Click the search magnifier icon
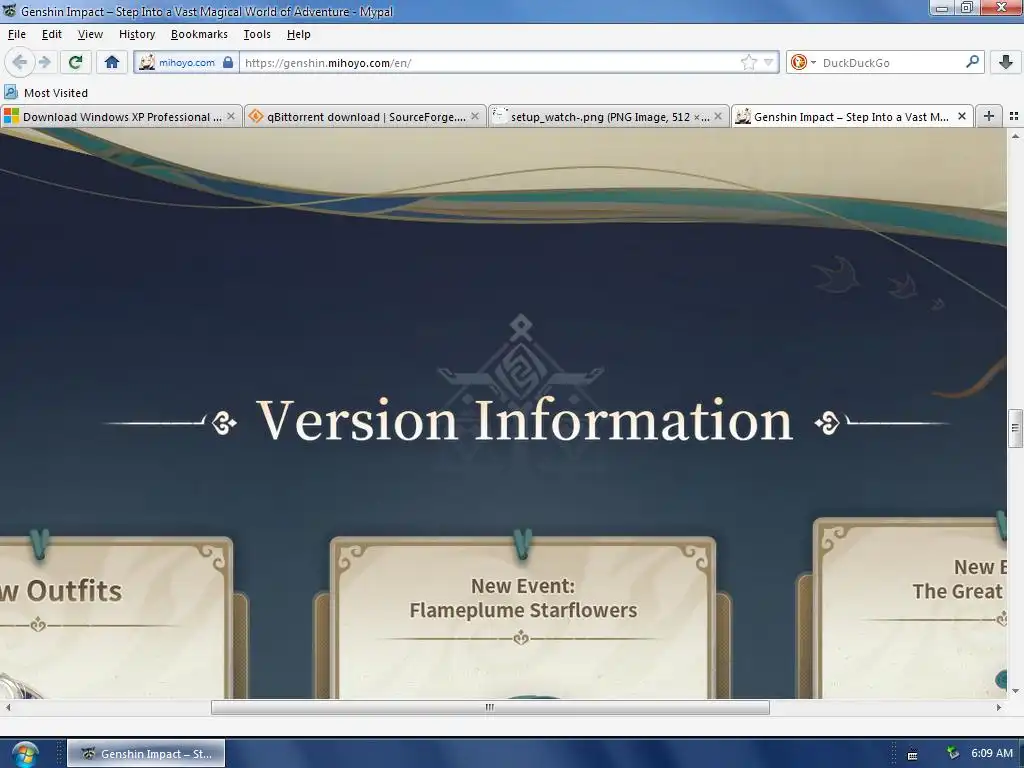Viewport: 1024px width, 768px height. point(972,62)
